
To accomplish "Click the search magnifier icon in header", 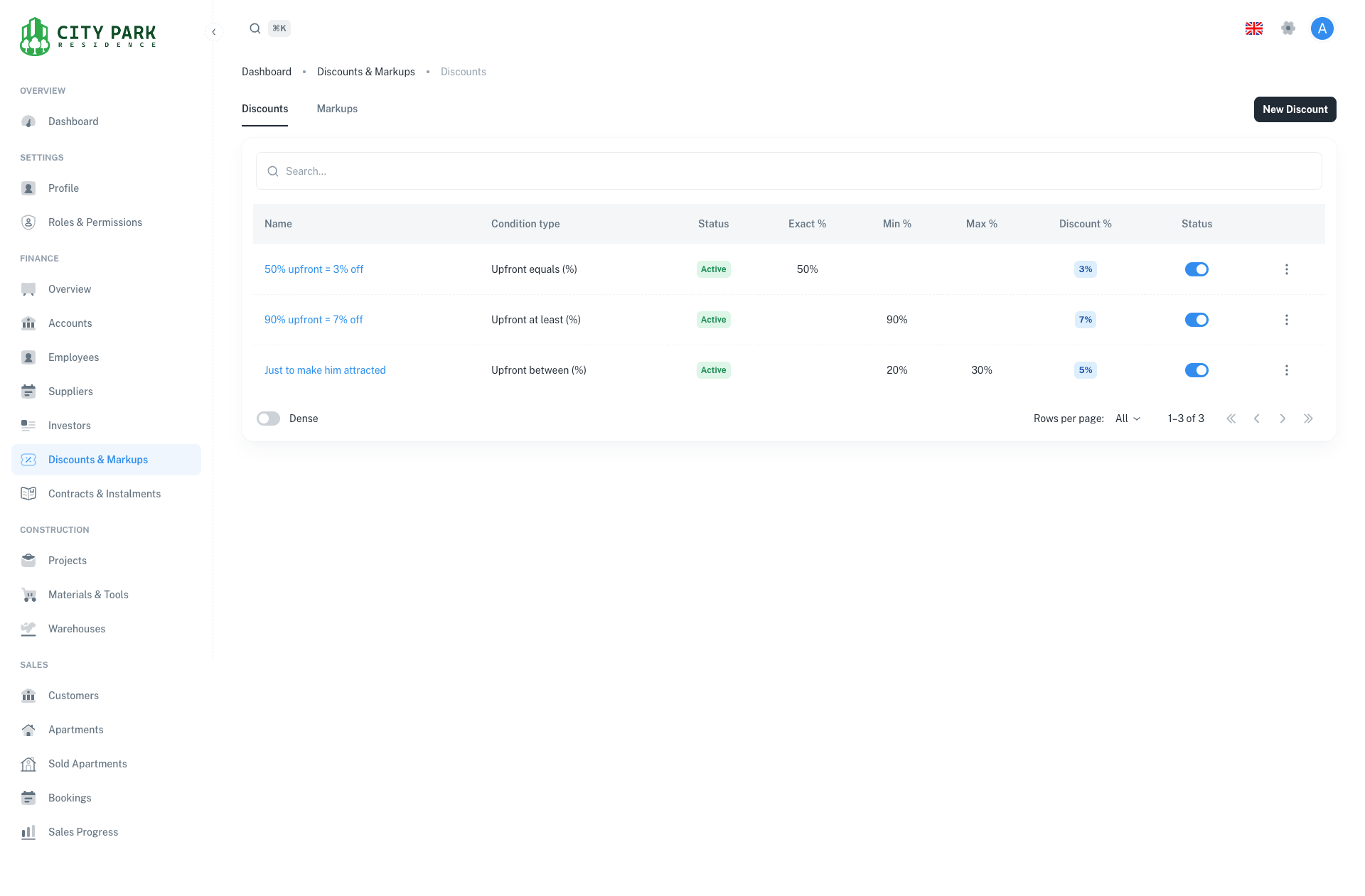I will [x=255, y=28].
